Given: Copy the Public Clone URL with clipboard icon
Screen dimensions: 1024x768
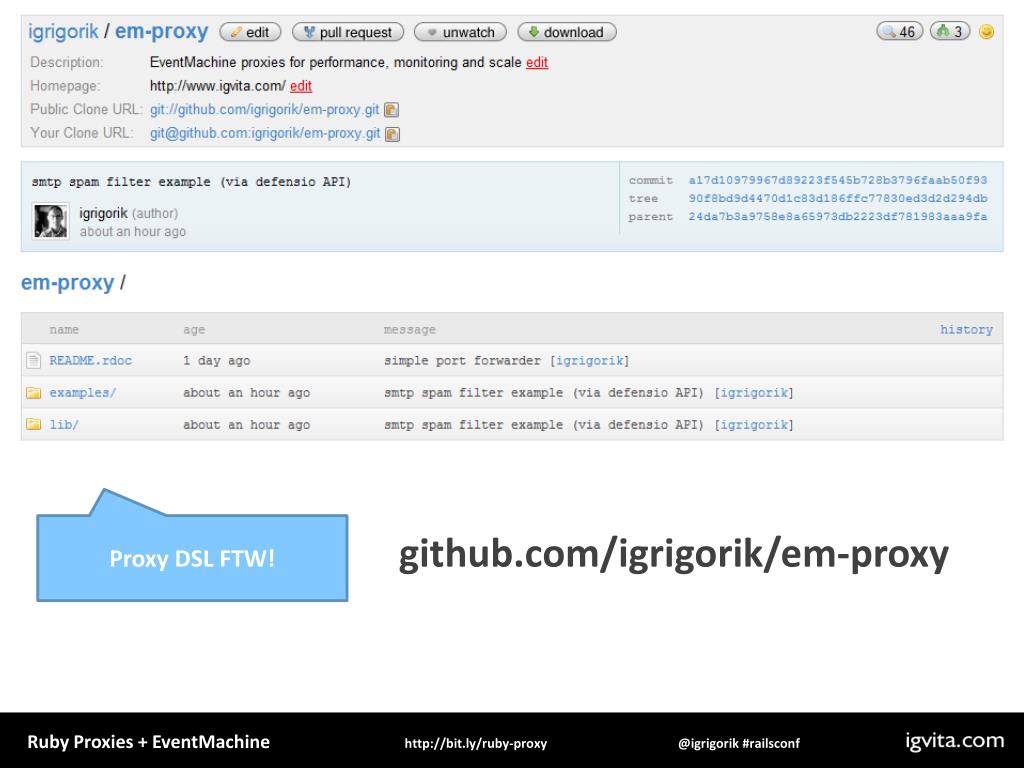Looking at the screenshot, I should [391, 110].
